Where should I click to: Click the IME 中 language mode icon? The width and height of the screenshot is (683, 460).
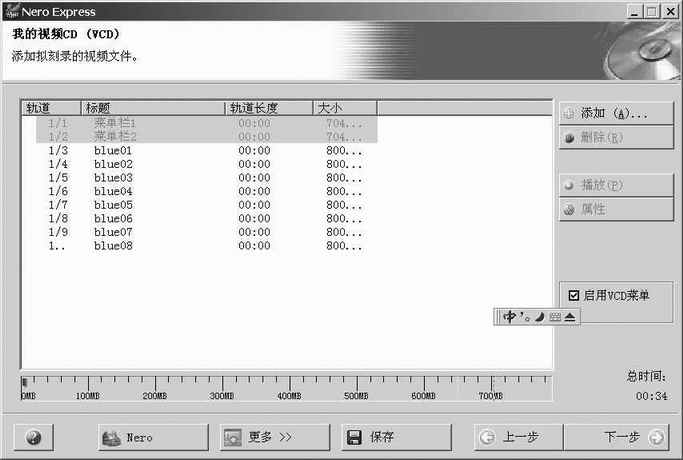[509, 317]
